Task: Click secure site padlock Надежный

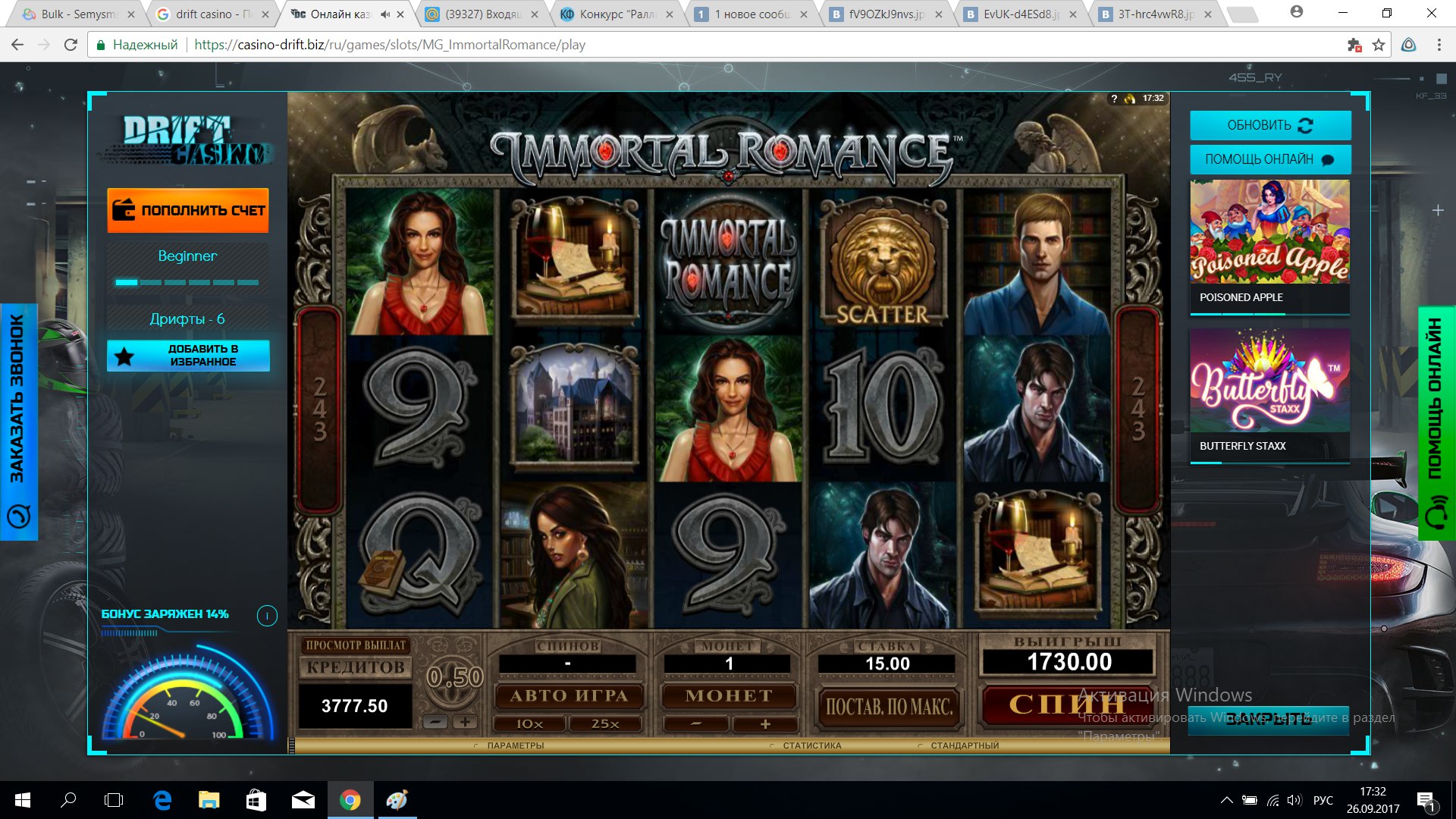Action: [x=136, y=45]
